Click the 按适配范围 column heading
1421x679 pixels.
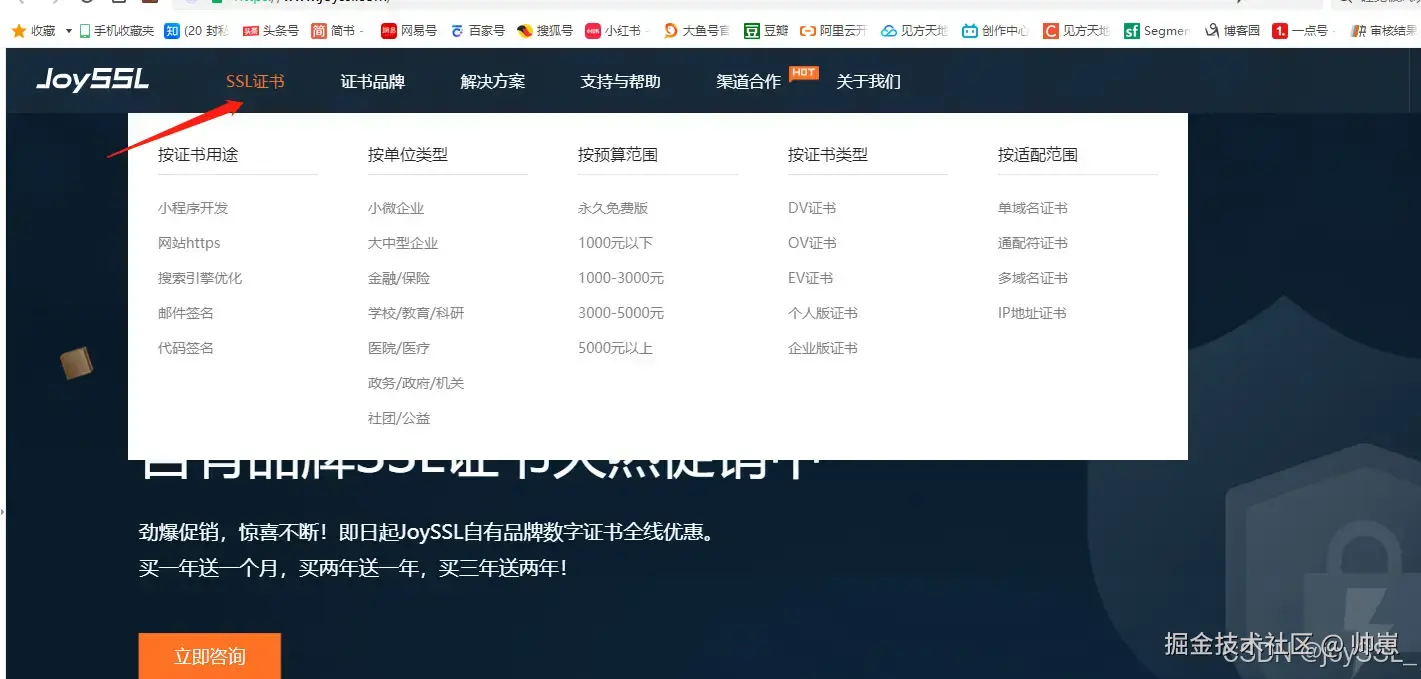click(1038, 155)
